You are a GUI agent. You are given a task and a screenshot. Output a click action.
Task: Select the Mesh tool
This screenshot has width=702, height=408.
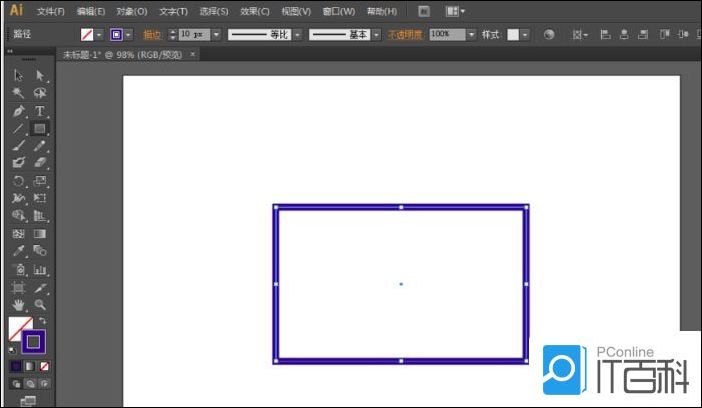point(18,233)
